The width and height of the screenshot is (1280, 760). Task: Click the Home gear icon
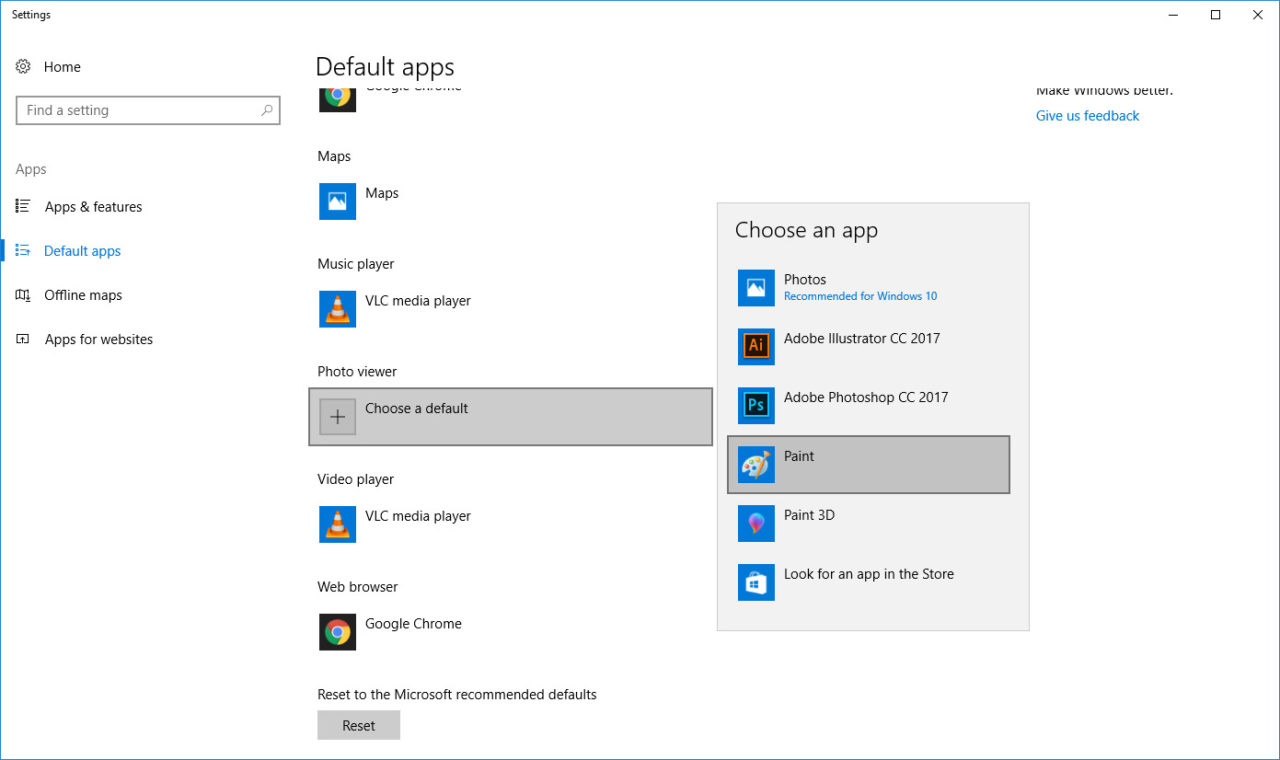tap(23, 67)
